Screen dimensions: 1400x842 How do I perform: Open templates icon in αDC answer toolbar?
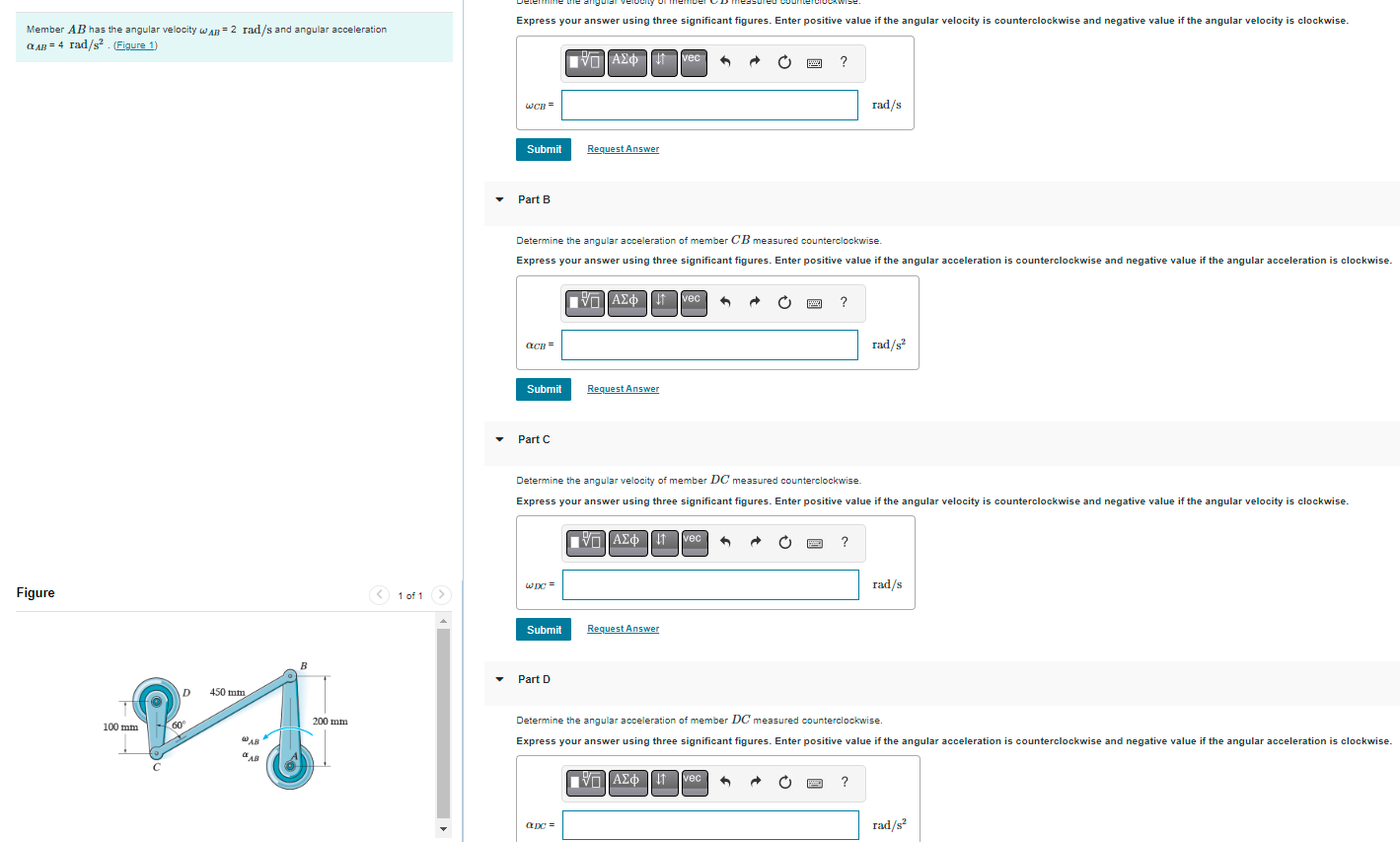click(x=586, y=783)
